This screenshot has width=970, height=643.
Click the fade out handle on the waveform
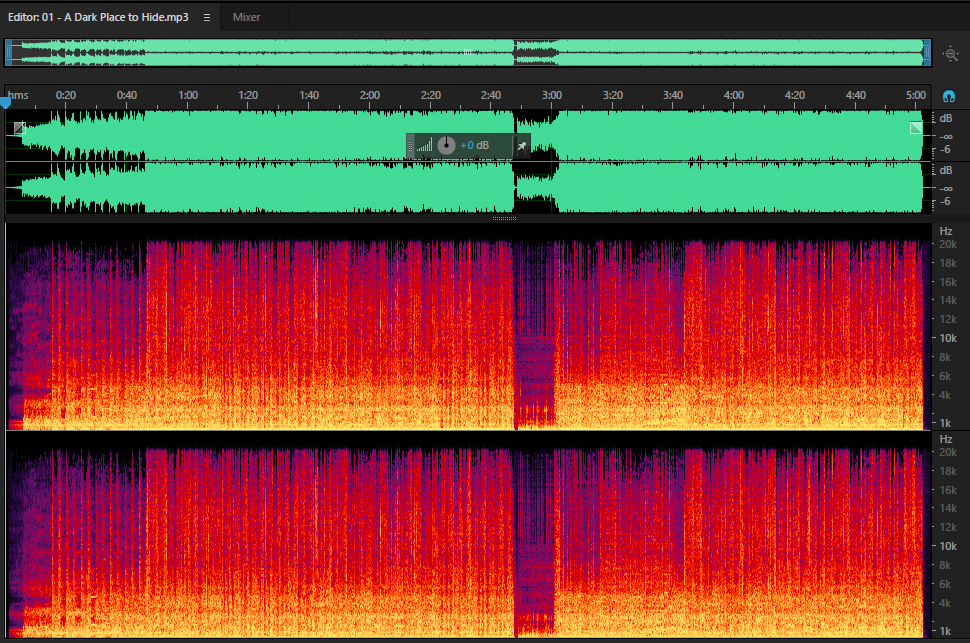click(916, 128)
